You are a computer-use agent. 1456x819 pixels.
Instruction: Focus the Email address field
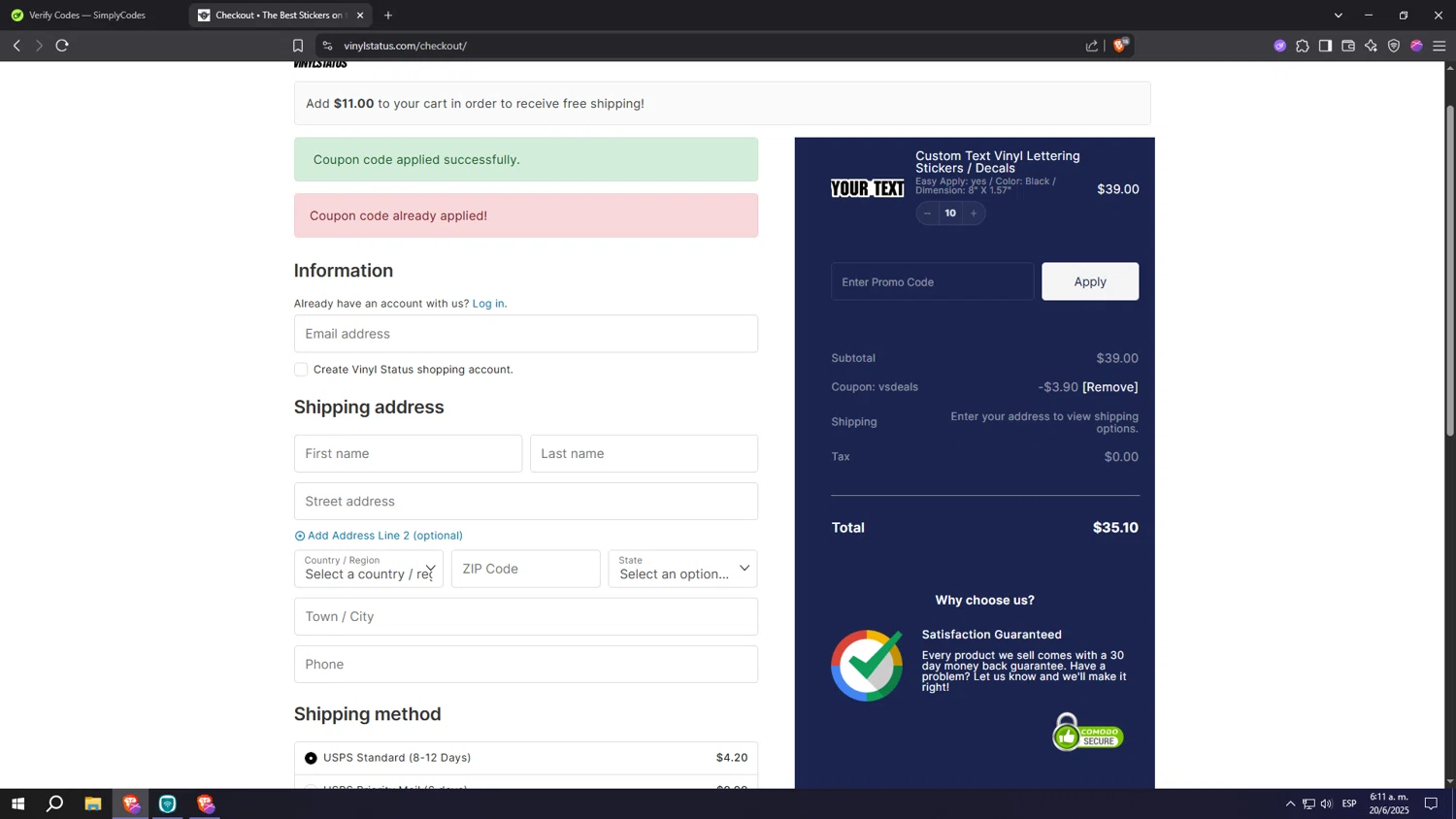point(526,334)
